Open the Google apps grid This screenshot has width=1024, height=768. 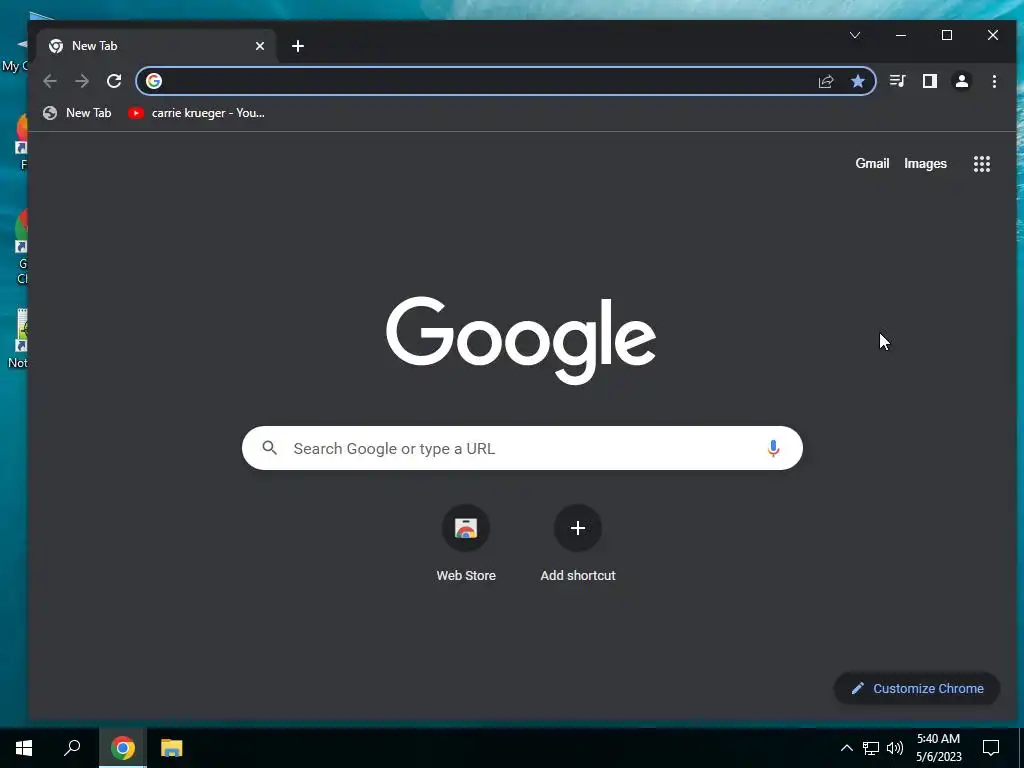[x=982, y=164]
